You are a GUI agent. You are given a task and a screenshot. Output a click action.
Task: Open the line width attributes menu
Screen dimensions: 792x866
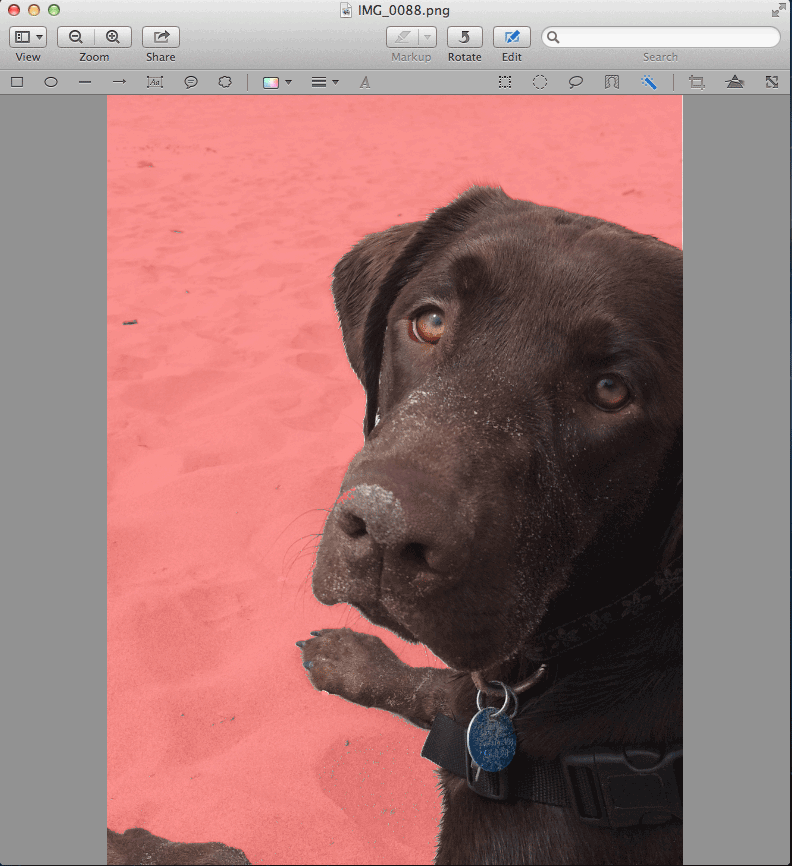click(324, 83)
